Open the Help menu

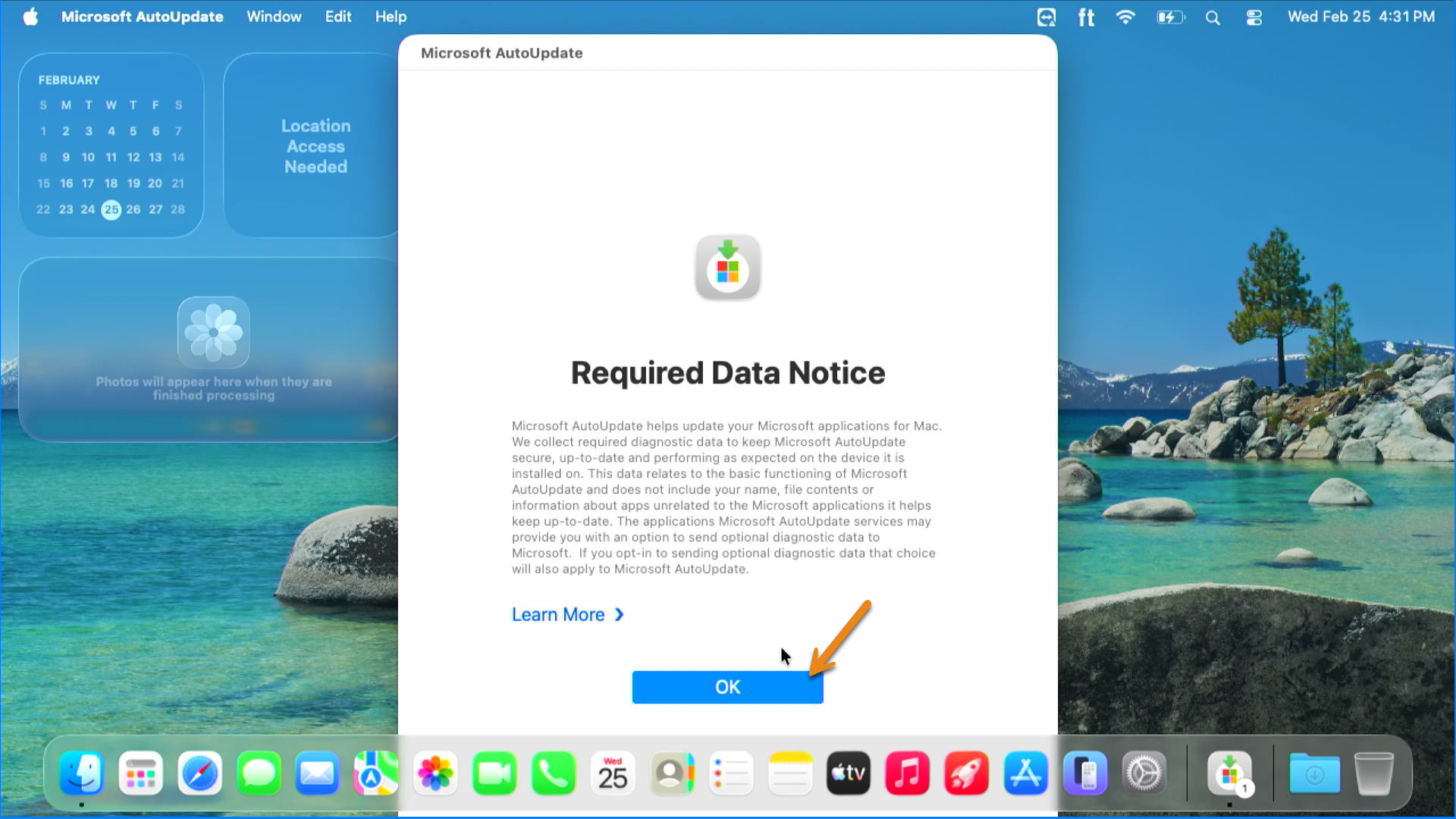(x=391, y=17)
